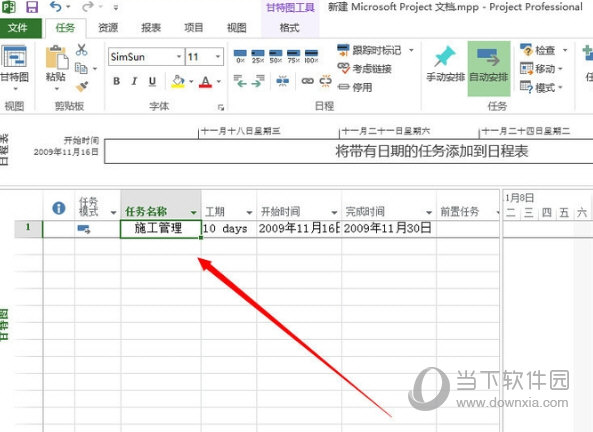
Task: Select the 施工管理 task name cell
Action: click(x=160, y=229)
